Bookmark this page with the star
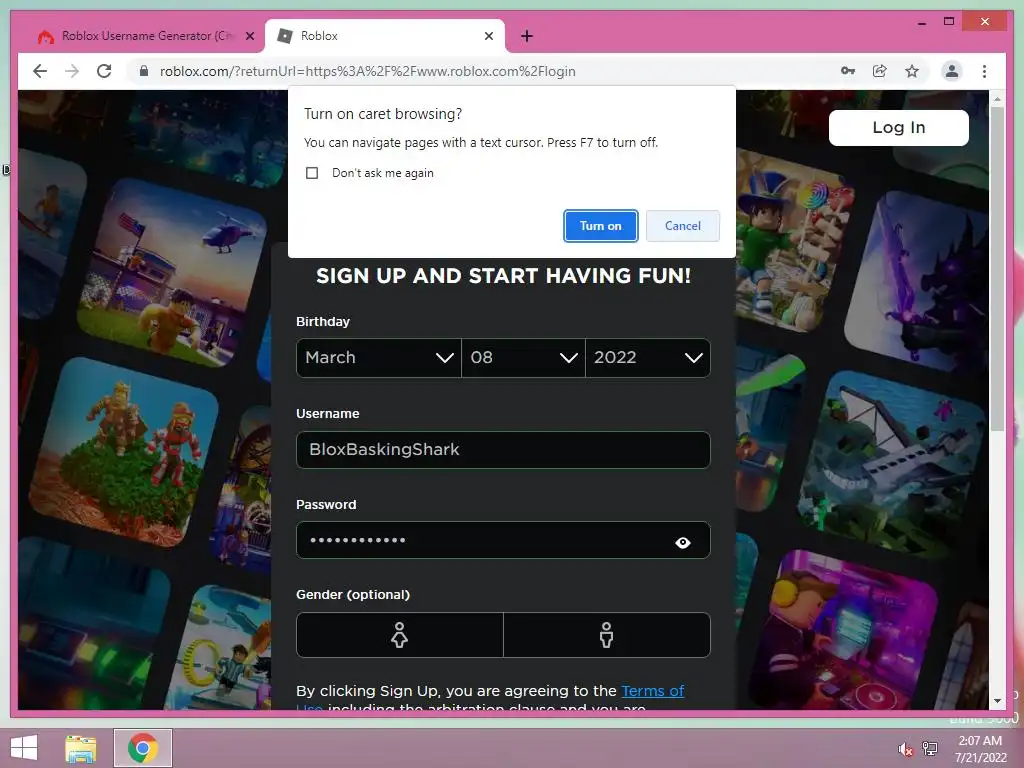1024x768 pixels. 912,71
